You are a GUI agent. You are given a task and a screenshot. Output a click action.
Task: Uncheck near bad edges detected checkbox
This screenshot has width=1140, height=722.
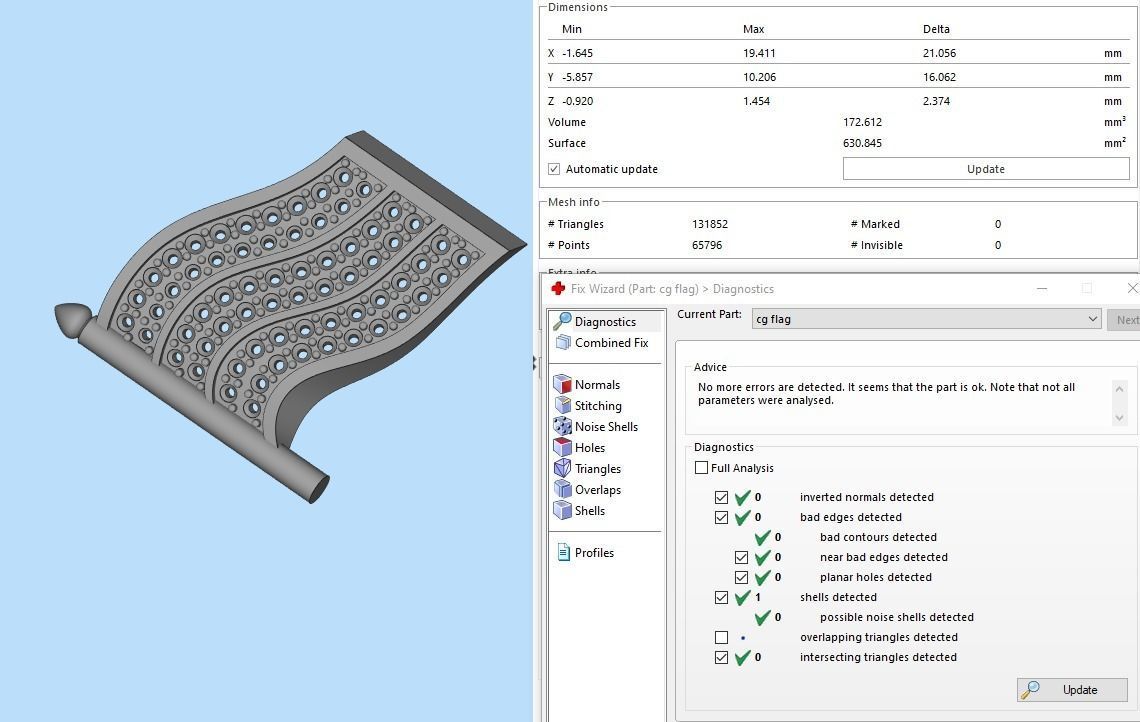pyautogui.click(x=741, y=558)
